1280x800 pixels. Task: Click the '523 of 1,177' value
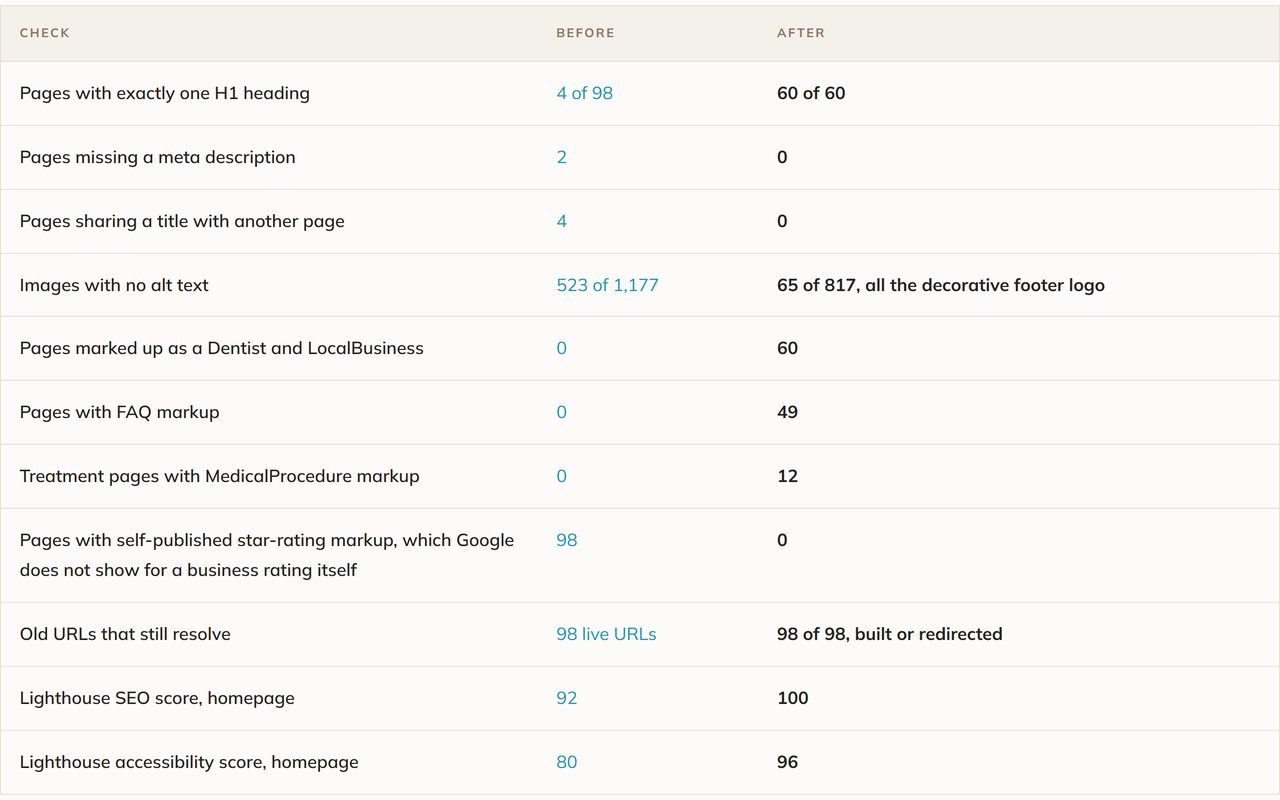pyautogui.click(x=608, y=285)
